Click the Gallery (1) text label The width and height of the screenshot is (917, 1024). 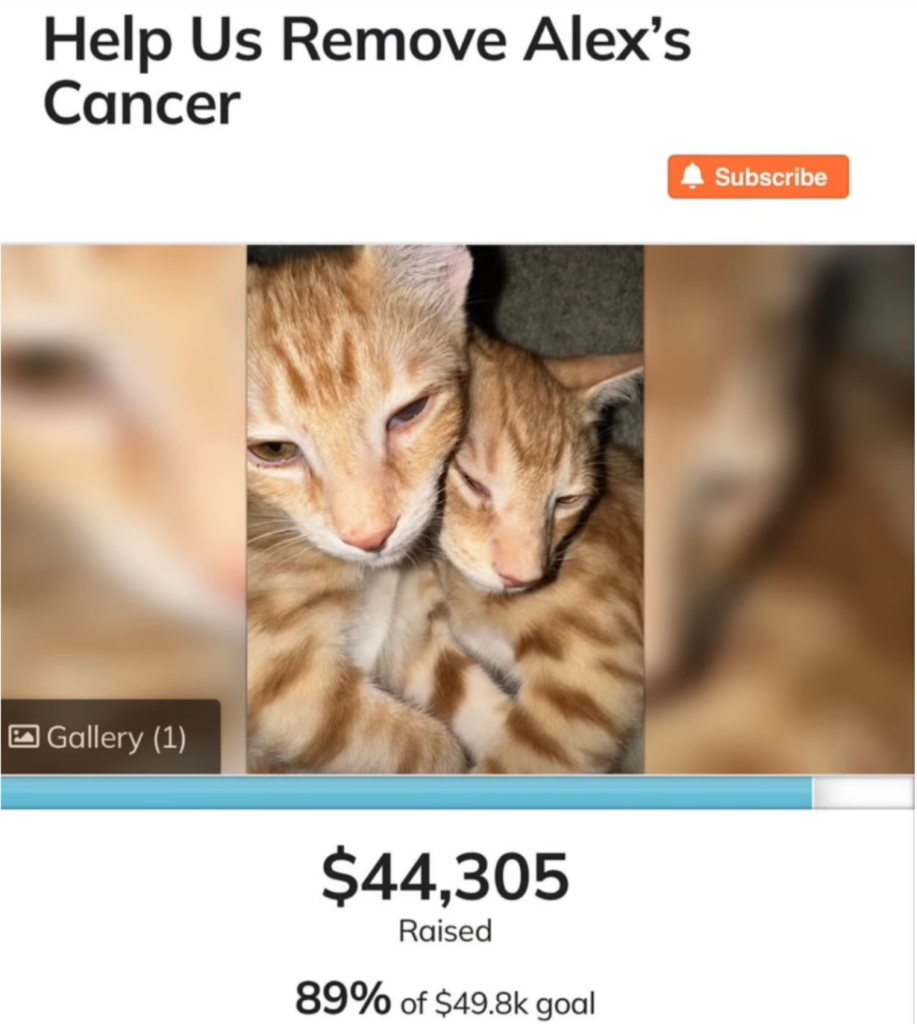116,738
